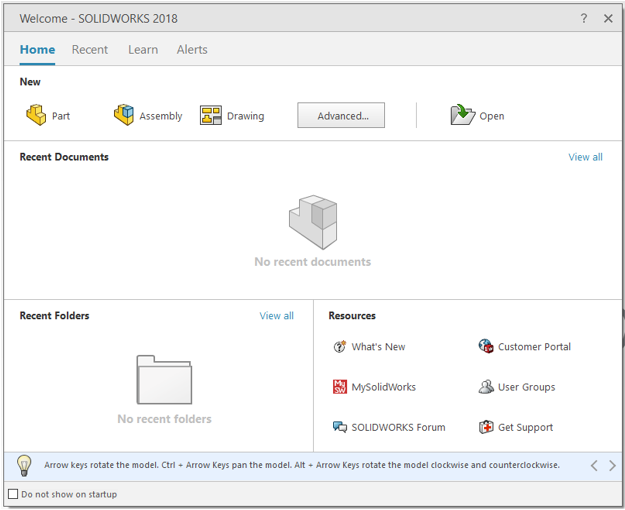
Task: Open the User Groups link text
Action: [x=527, y=387]
